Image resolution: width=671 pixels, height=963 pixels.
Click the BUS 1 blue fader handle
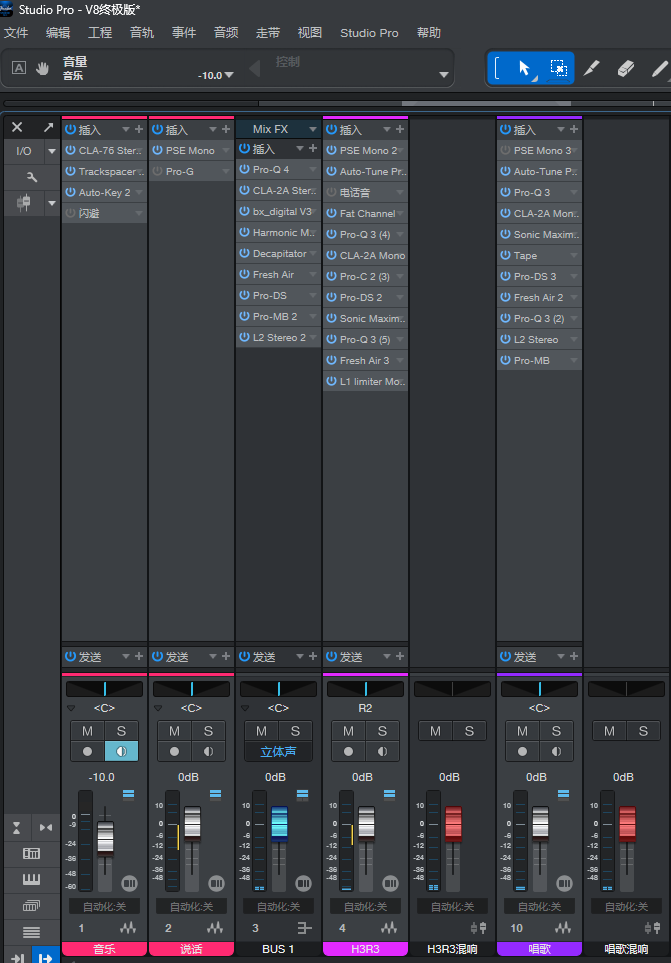pyautogui.click(x=279, y=823)
